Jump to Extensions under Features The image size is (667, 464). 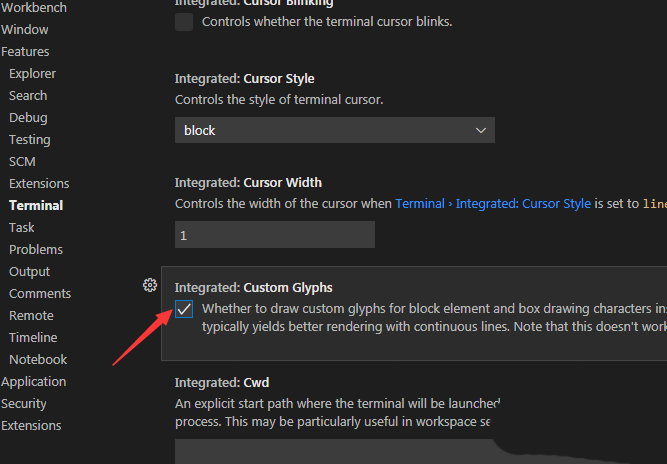click(x=39, y=184)
